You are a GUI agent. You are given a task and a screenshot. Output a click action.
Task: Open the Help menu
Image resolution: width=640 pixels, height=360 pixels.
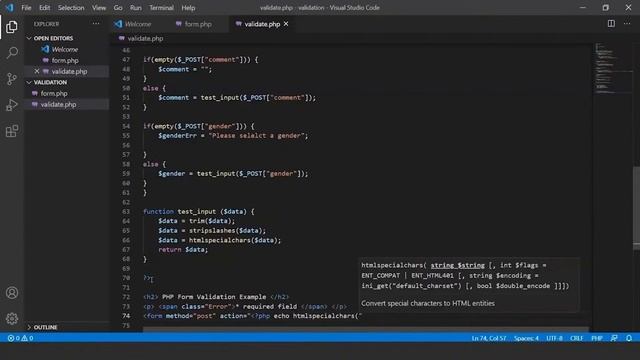click(188, 8)
